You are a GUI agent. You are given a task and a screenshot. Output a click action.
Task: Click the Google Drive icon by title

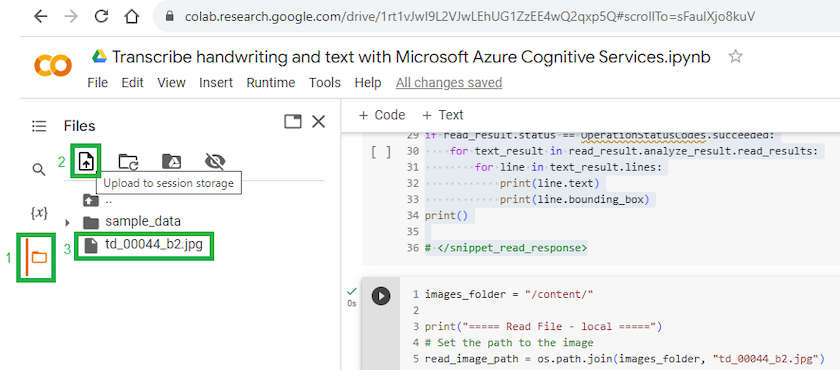100,56
